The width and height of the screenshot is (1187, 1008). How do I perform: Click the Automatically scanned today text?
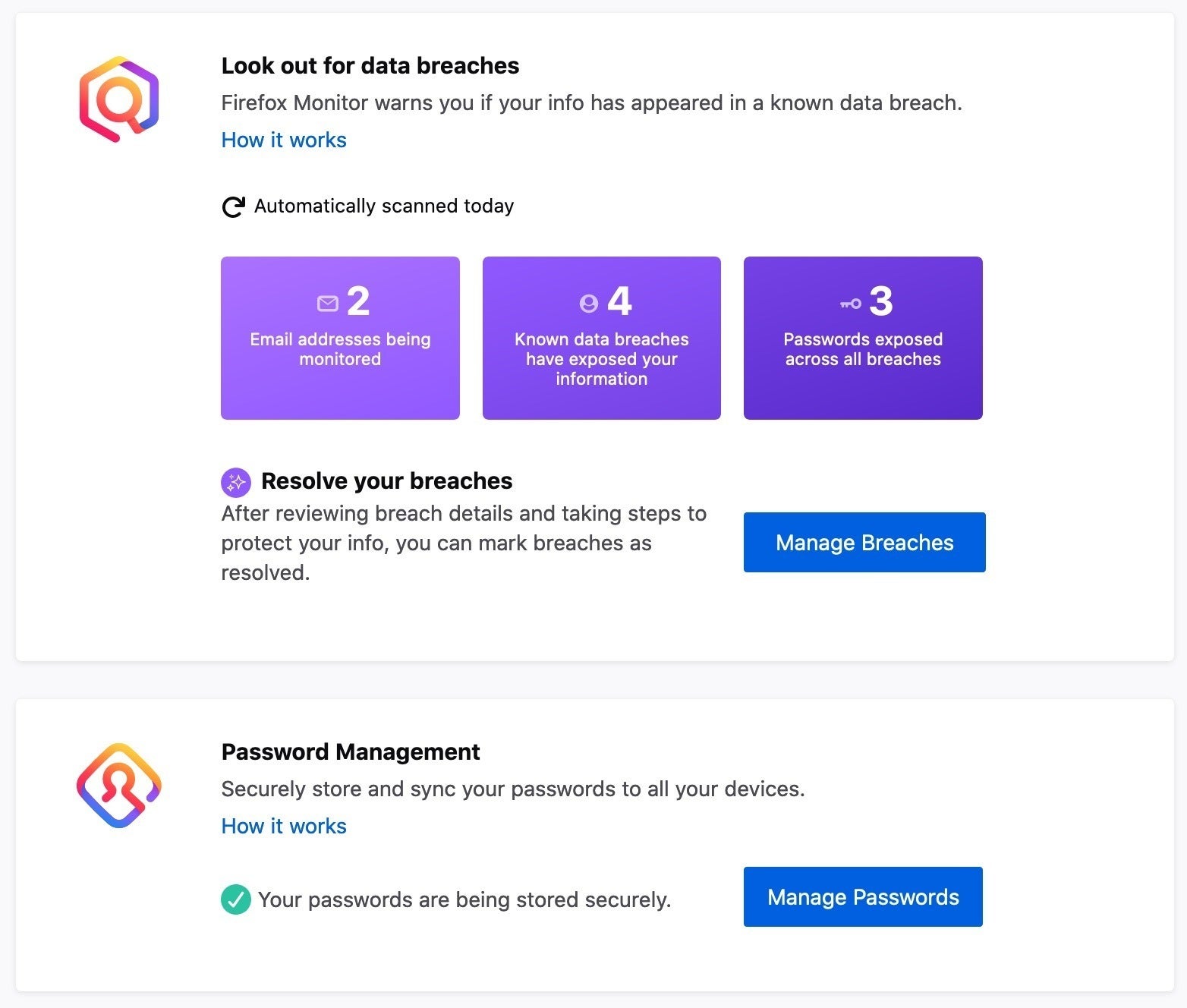(x=384, y=206)
